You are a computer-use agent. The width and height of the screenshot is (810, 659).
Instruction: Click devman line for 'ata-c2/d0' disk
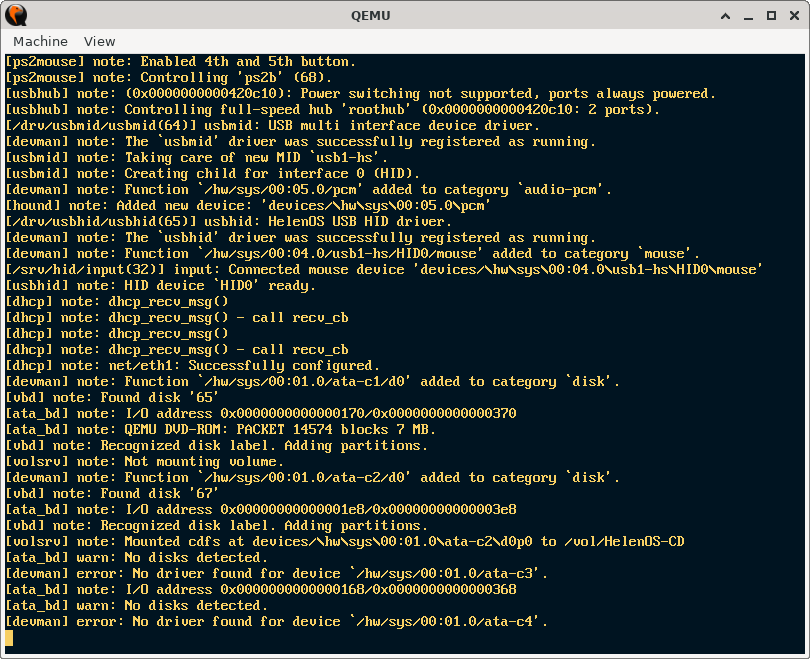tap(313, 478)
